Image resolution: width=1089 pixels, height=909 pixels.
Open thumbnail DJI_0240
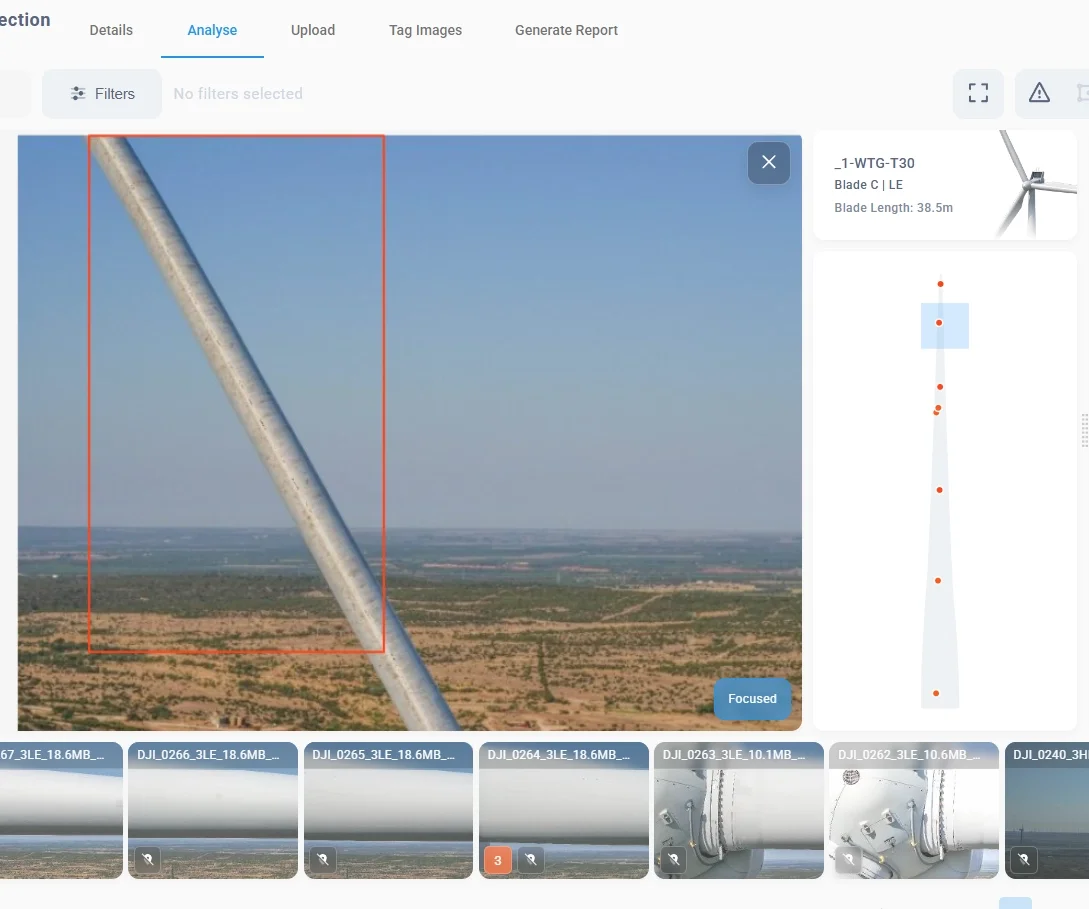tap(1047, 810)
